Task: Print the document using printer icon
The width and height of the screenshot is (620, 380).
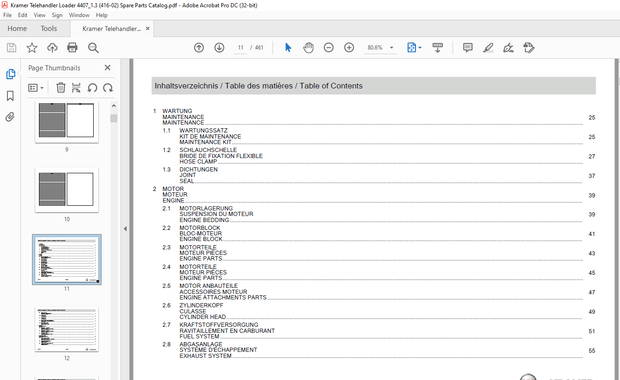Action: click(72, 48)
